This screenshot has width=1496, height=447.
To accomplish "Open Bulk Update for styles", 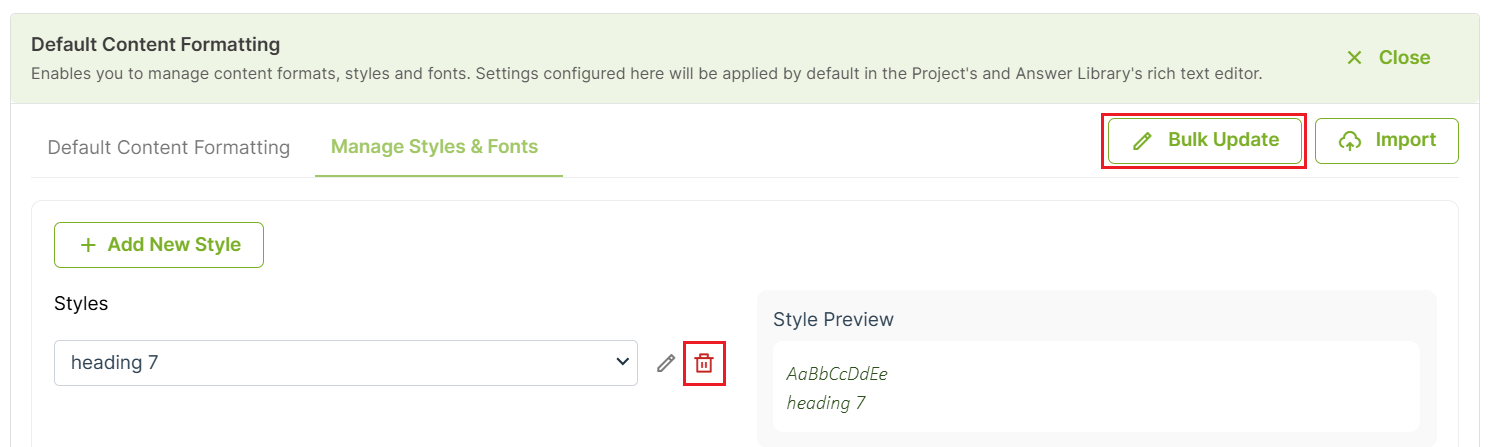I will [x=1205, y=141].
